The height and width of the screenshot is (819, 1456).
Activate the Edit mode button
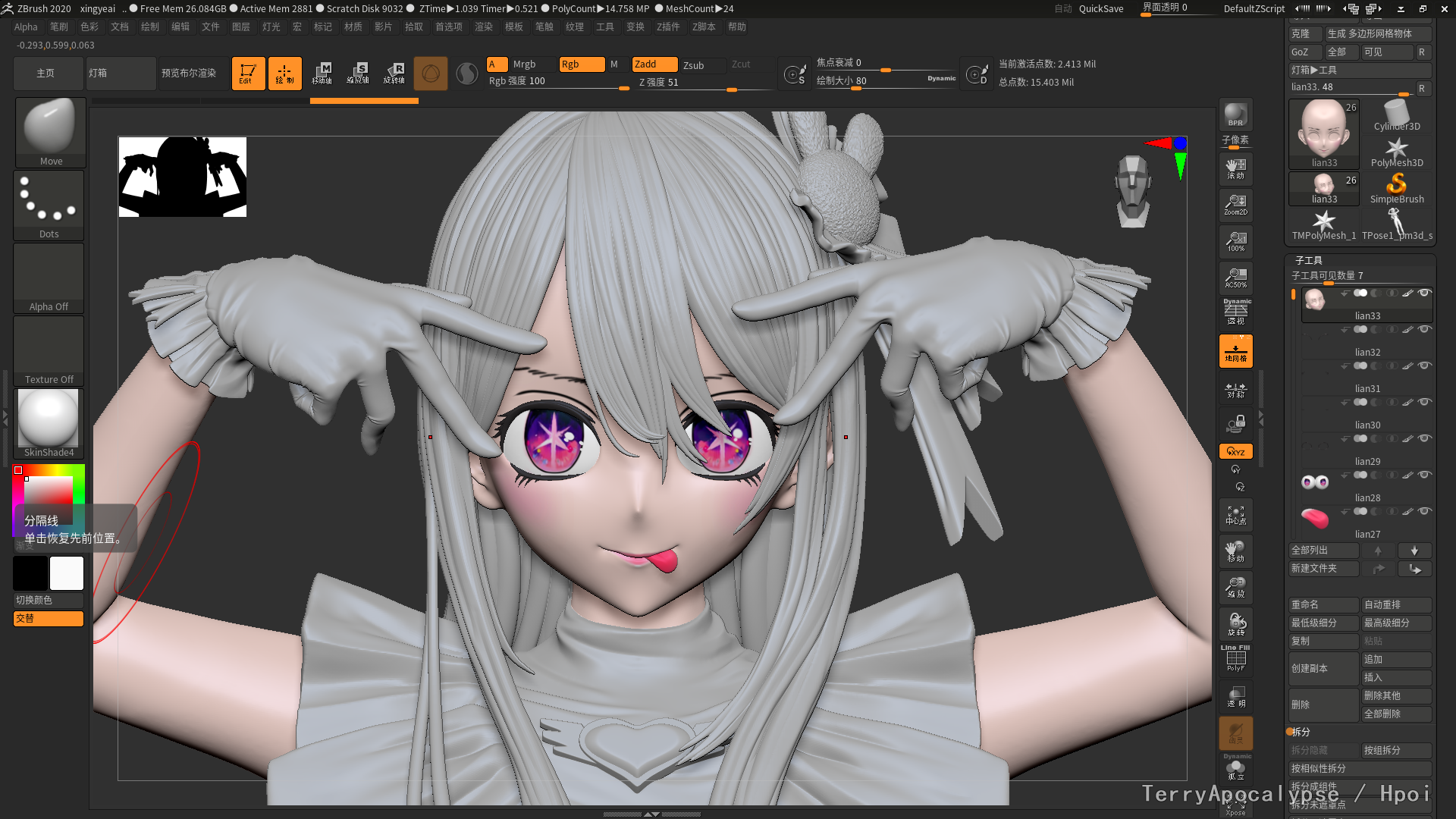[x=248, y=74]
